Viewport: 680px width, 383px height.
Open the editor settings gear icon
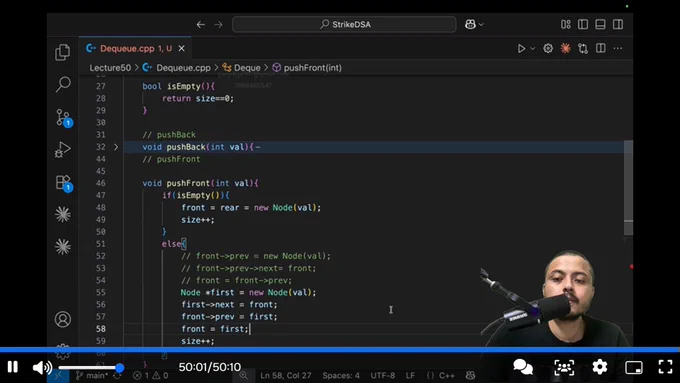(548, 49)
